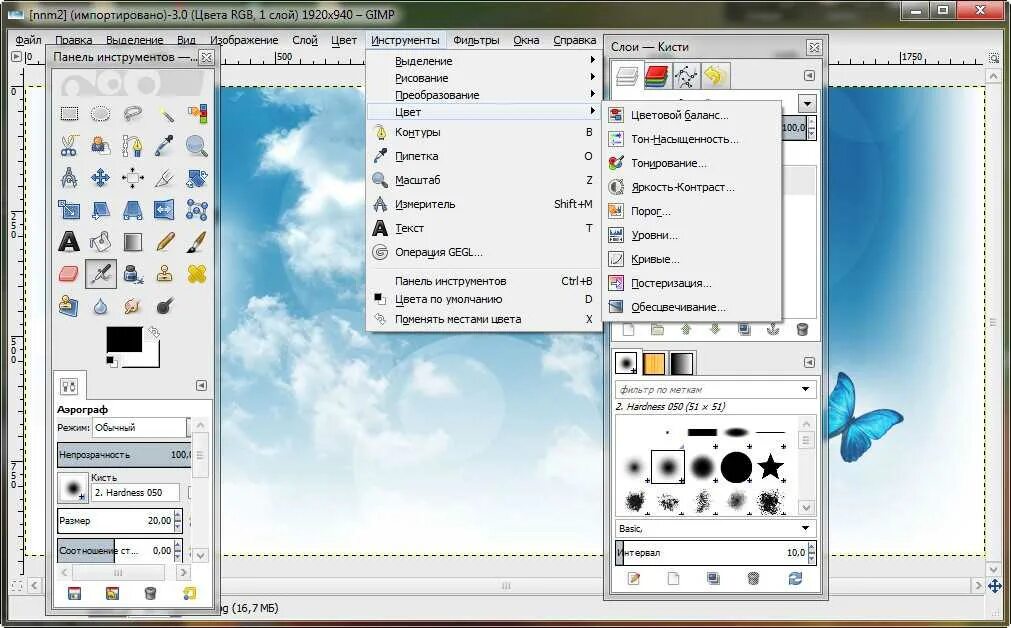Open the Фильтры menu
Viewport: 1011px width, 628px height.
point(476,40)
